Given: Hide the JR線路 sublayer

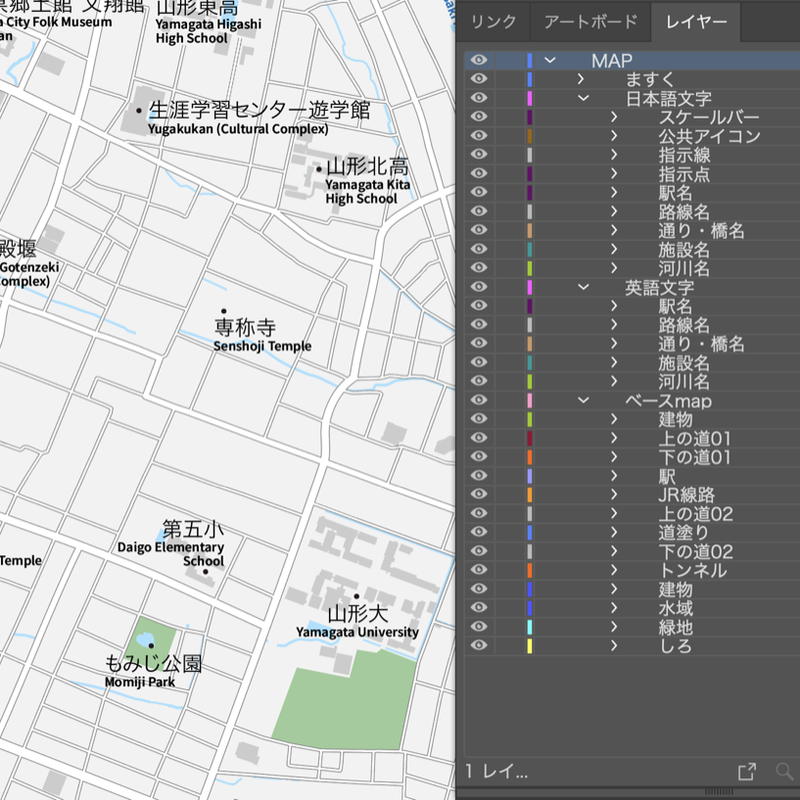Looking at the screenshot, I should [x=478, y=495].
